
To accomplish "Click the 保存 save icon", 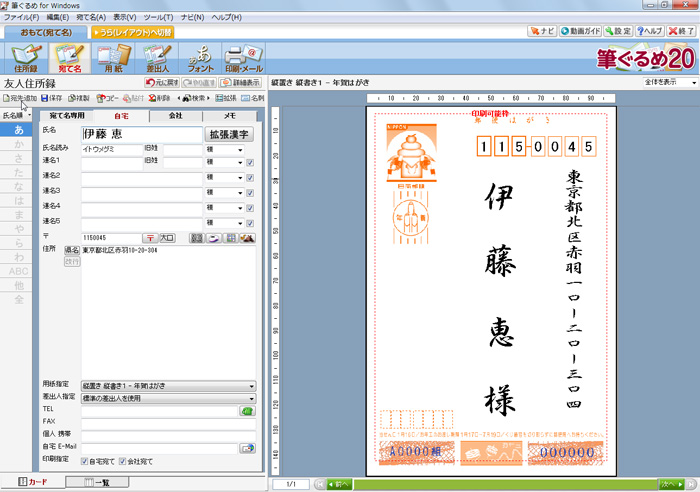I will (x=51, y=99).
